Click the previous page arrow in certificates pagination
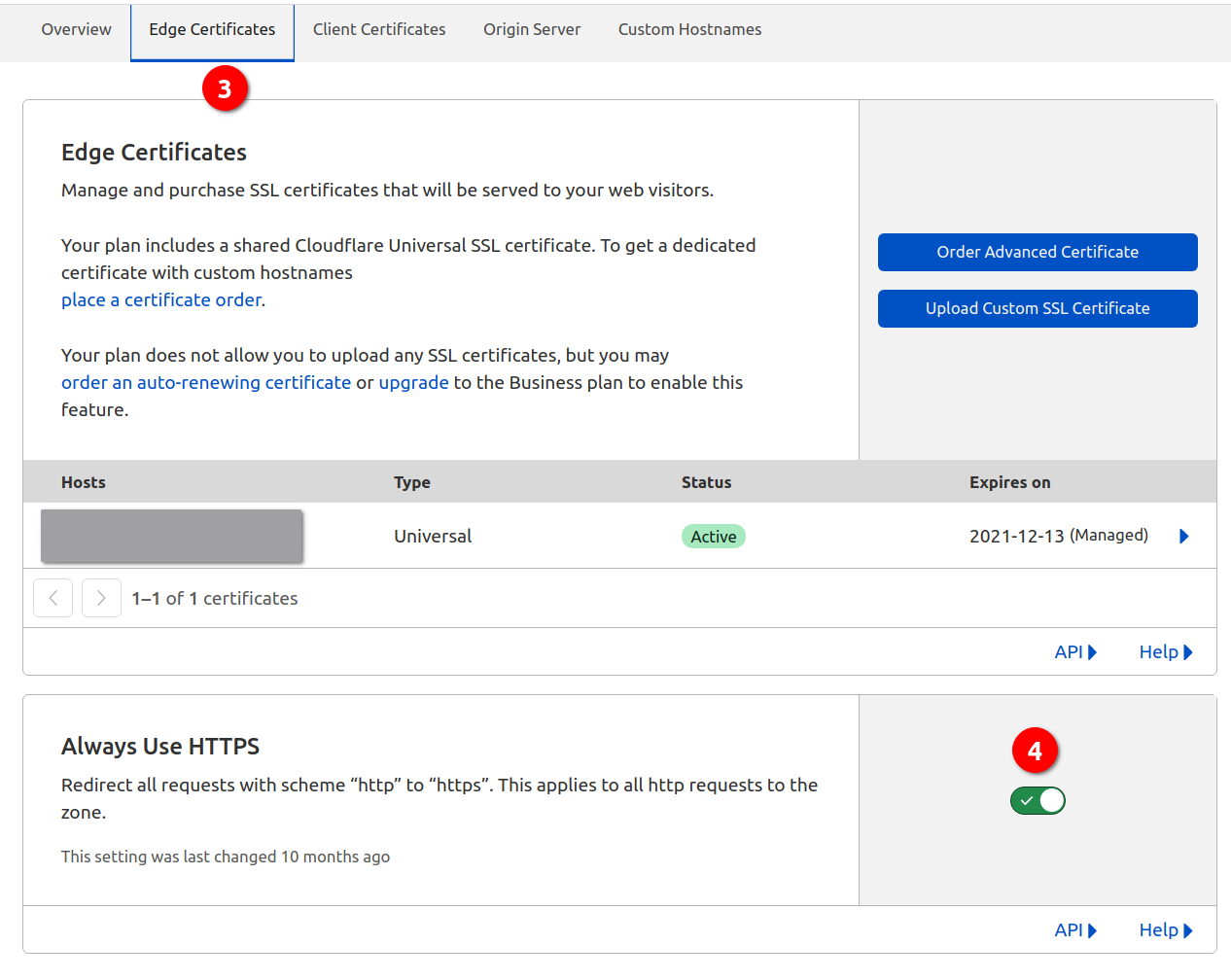This screenshot has width=1231, height=980. click(53, 598)
